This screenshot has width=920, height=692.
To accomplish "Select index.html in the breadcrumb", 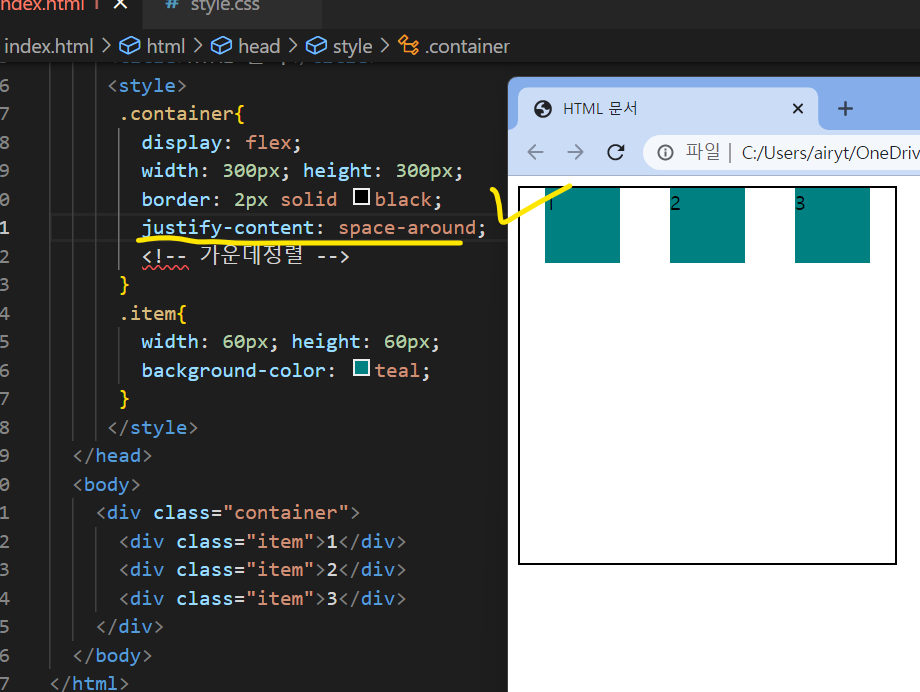I will point(49,46).
